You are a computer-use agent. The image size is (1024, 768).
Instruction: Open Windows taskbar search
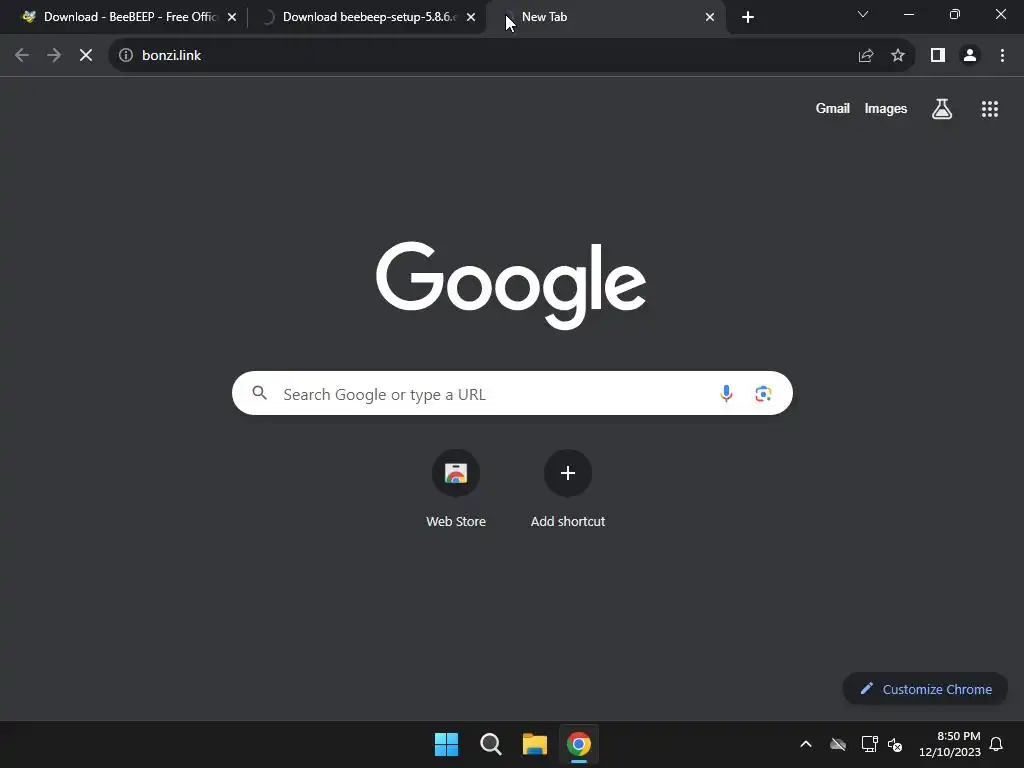(490, 744)
